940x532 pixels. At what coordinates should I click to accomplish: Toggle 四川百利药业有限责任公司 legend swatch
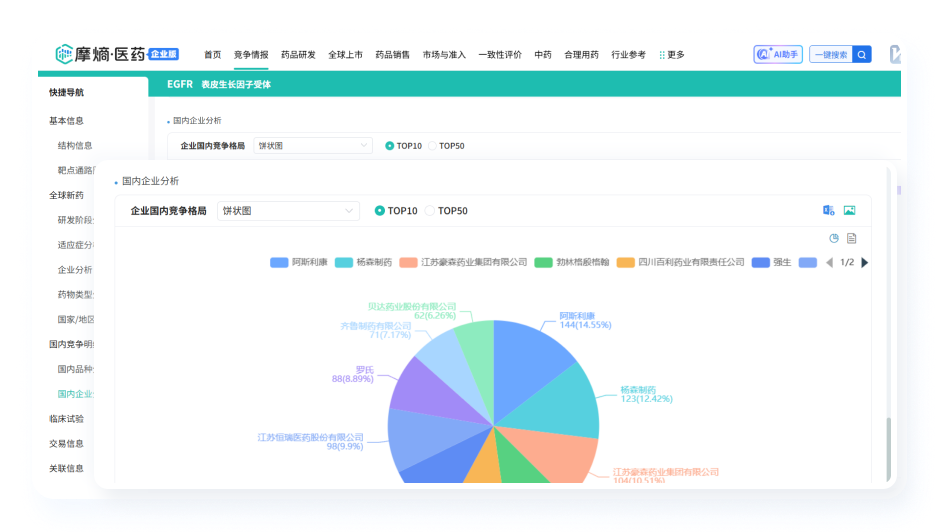coord(625,262)
